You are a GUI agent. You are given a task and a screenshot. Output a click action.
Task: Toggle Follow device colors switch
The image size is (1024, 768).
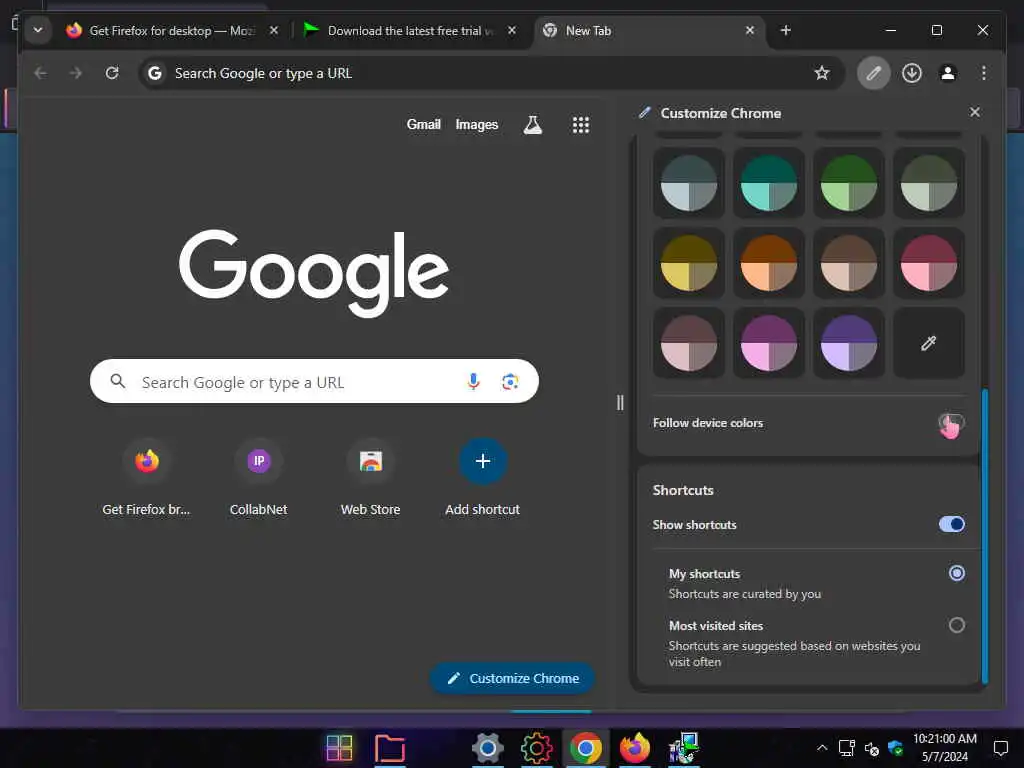(x=952, y=423)
